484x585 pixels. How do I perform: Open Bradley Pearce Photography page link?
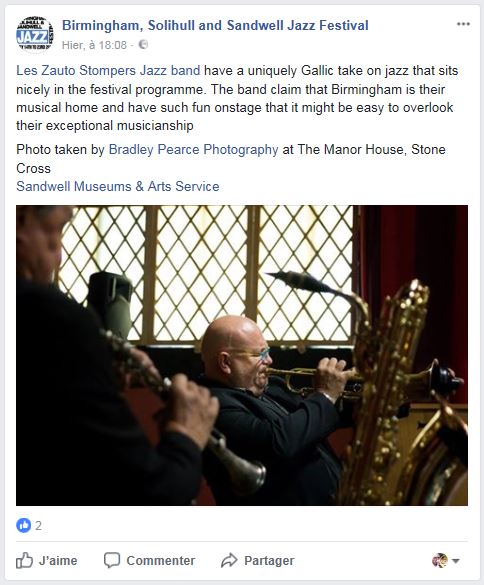click(x=193, y=150)
